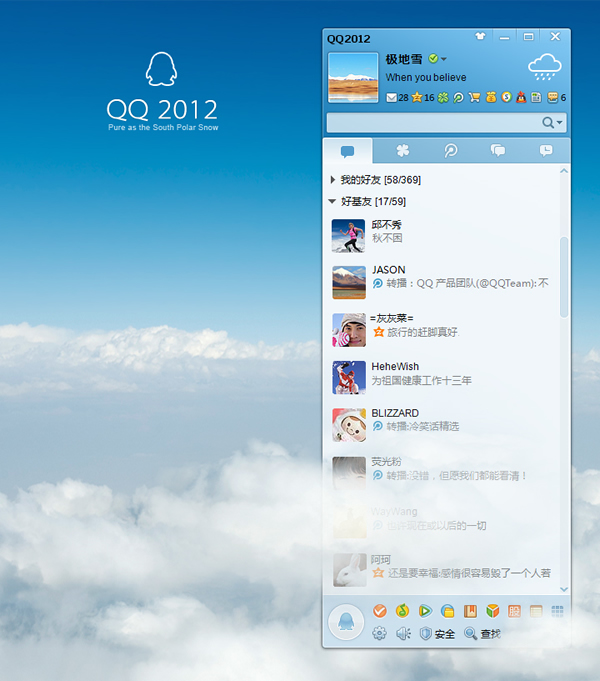
Task: Toggle the sound speaker icon
Action: click(x=403, y=634)
